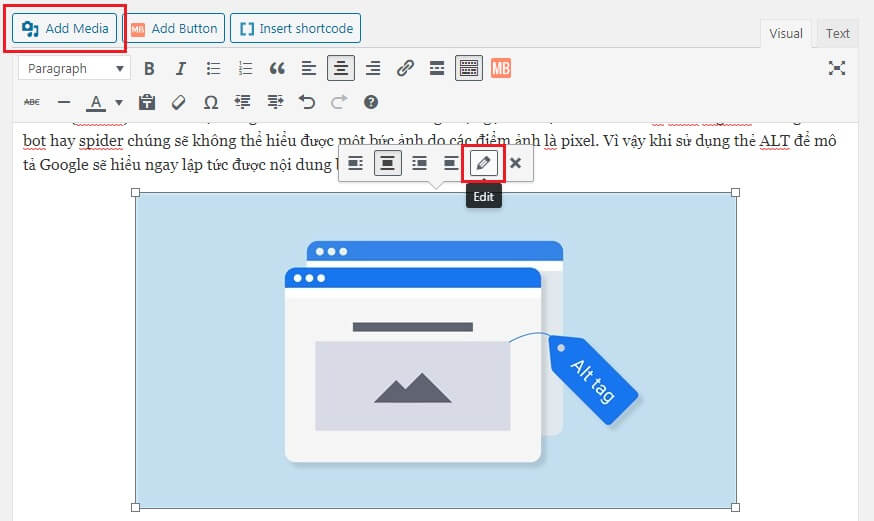Set image to no alignment
This screenshot has height=521, width=874.
[450, 163]
